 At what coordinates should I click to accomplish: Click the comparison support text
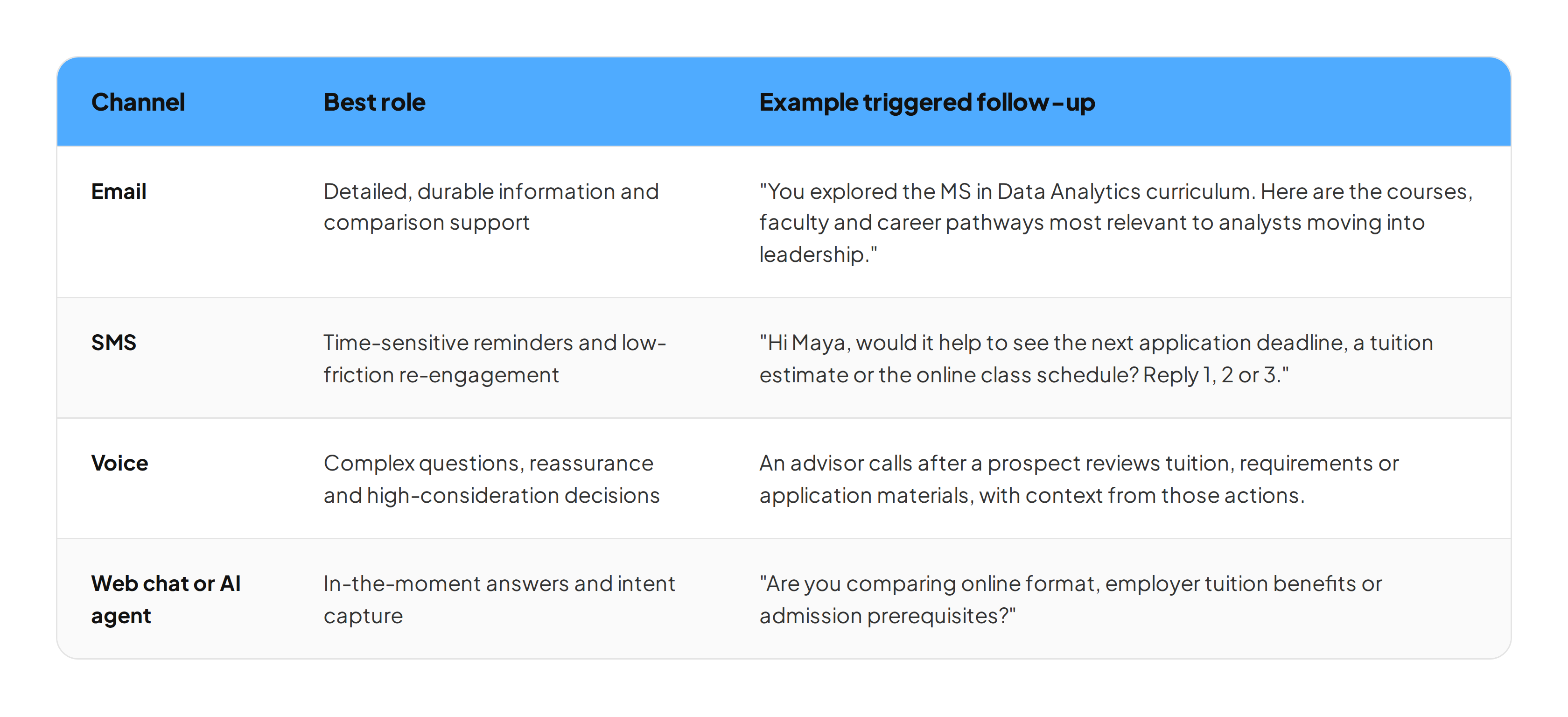(426, 223)
